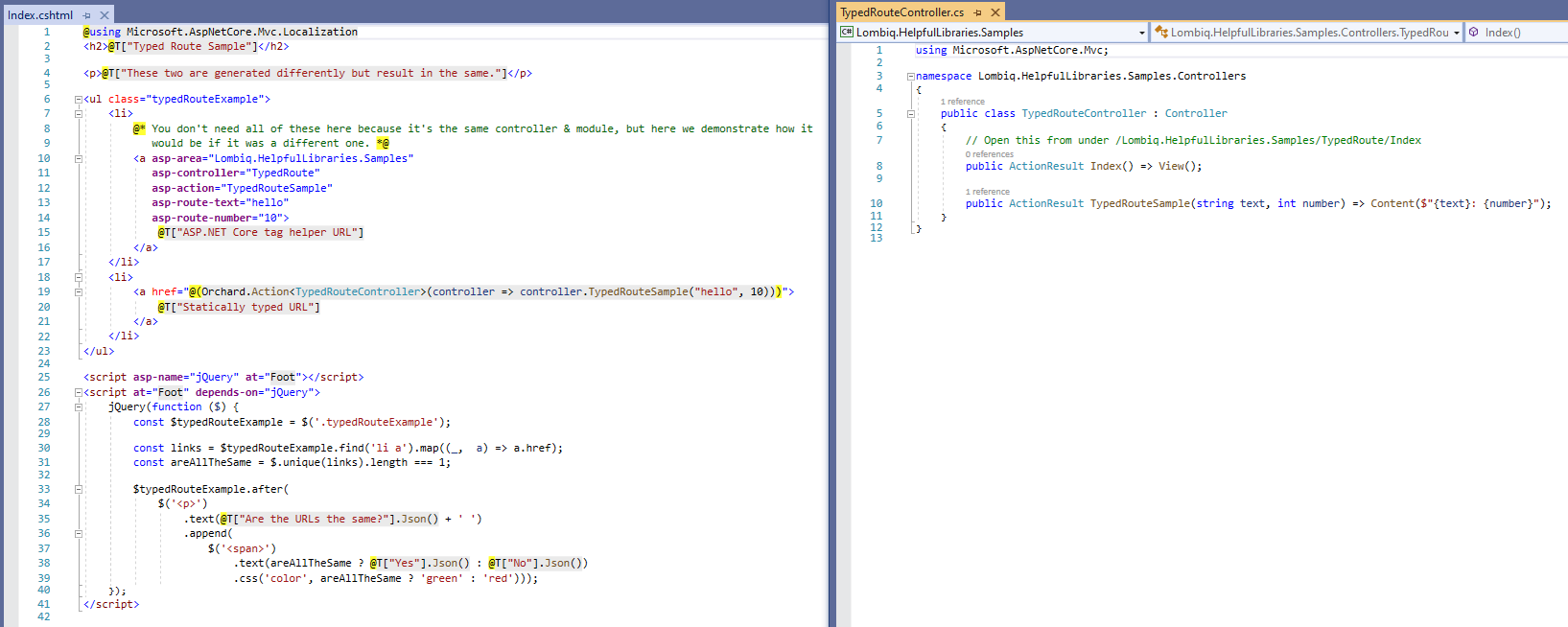This screenshot has height=627, width=1568.
Task: Click the .css('color', ...) call on line 39
Action: 386,578
